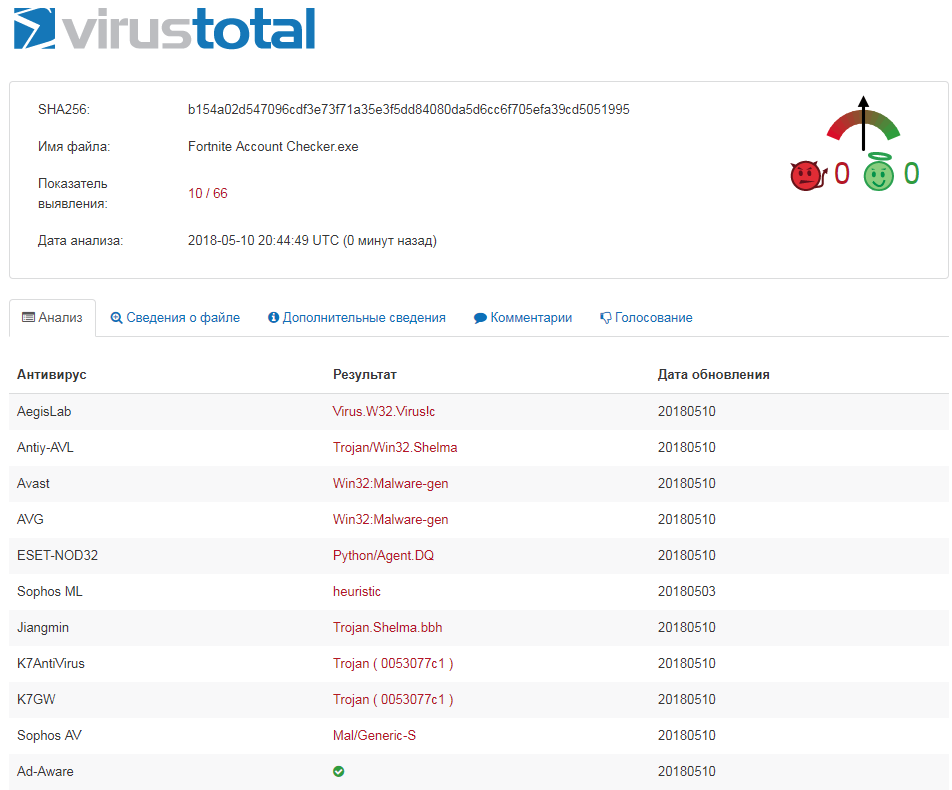Click the Sophos ML antivirus name
The height and width of the screenshot is (790, 952).
click(x=50, y=591)
